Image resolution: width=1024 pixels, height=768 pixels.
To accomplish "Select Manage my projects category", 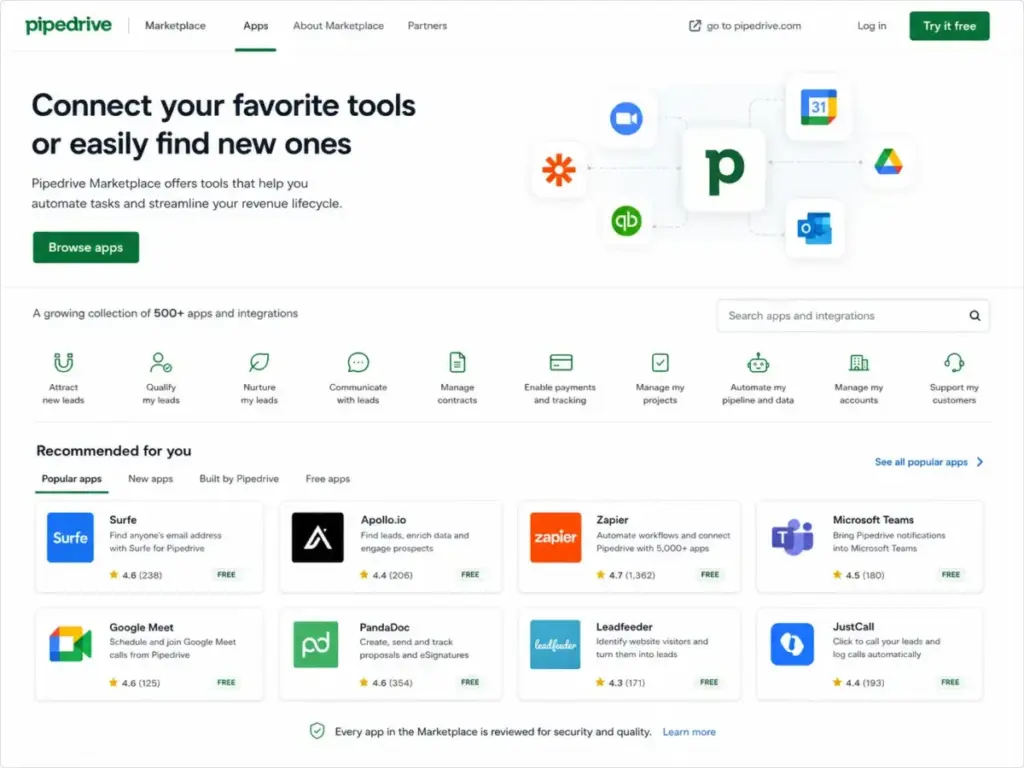I will (660, 378).
